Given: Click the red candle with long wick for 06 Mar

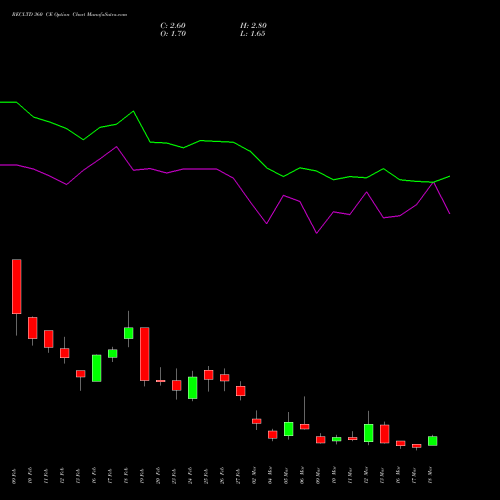Looking at the screenshot, I should click(x=305, y=426).
